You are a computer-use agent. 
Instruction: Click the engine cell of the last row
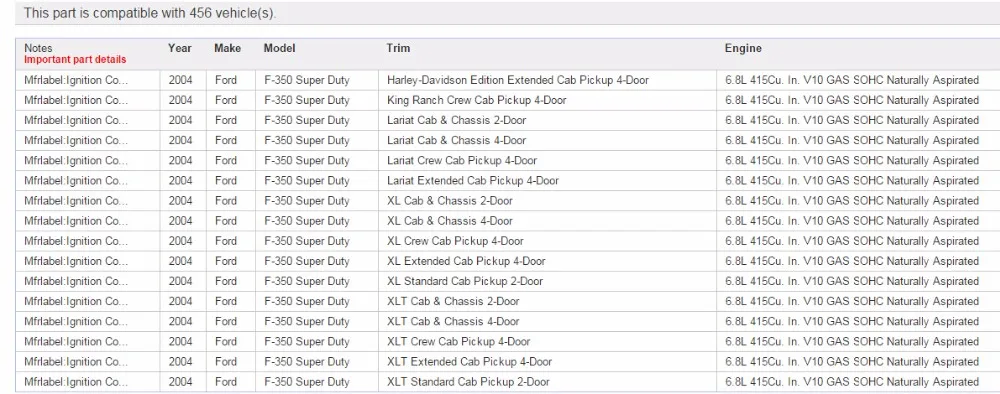pyautogui.click(x=851, y=382)
